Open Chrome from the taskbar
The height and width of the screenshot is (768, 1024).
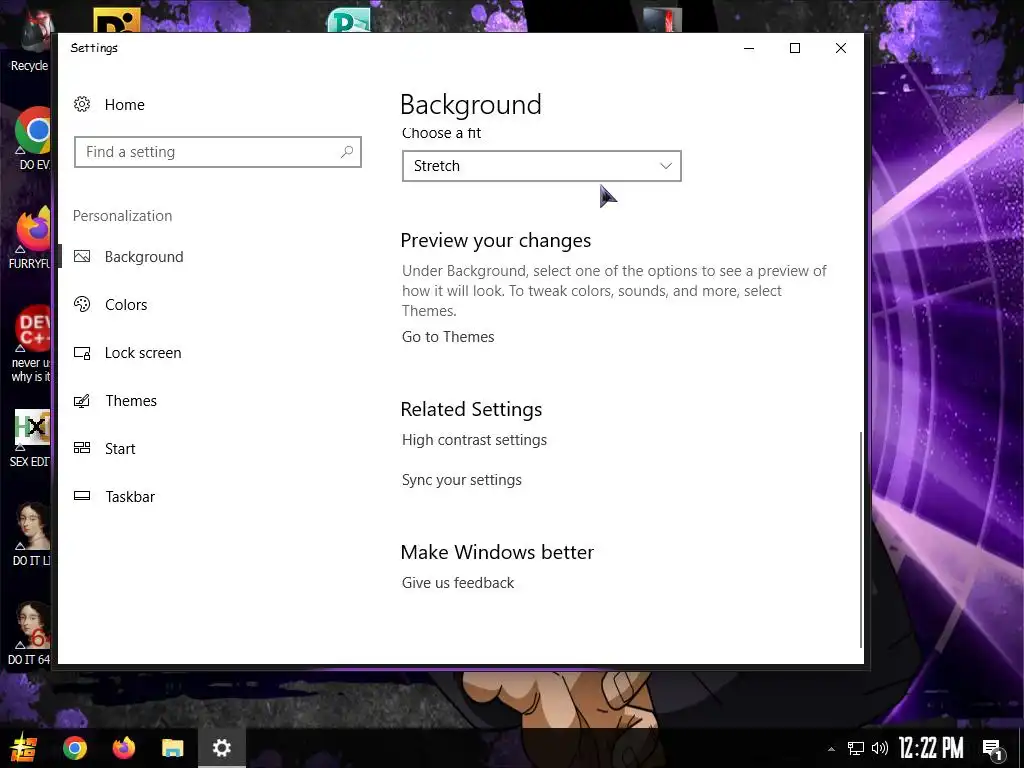point(74,748)
